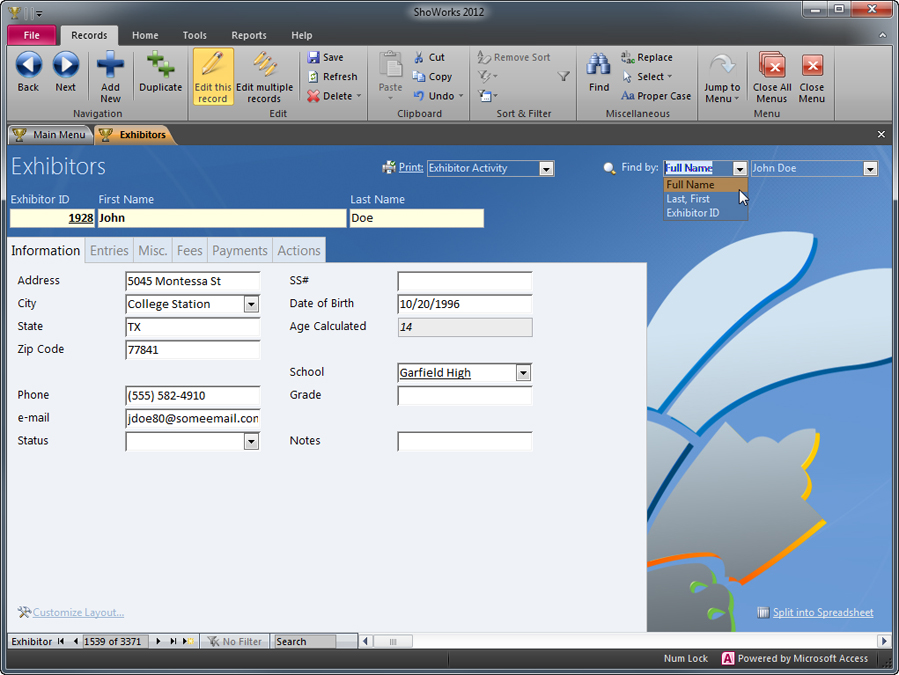The height and width of the screenshot is (675, 899).
Task: Apply Proper Case using its icon
Action: tap(628, 96)
